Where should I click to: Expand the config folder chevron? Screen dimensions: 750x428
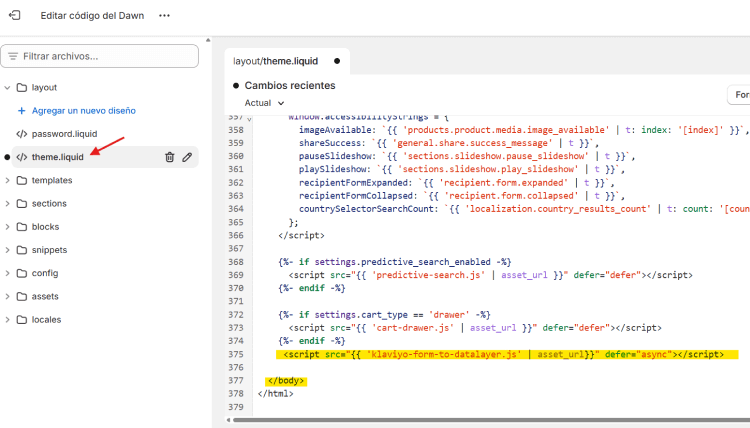coord(7,273)
